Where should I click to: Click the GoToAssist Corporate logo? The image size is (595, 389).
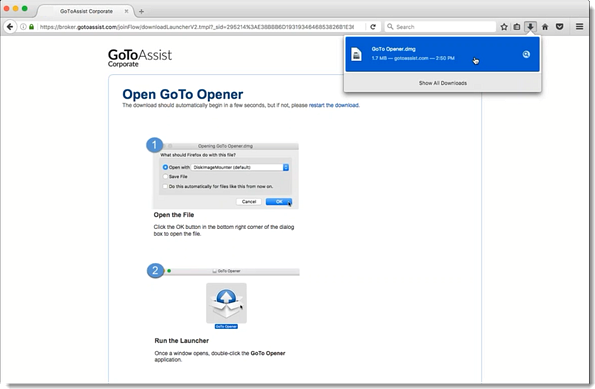(x=140, y=58)
